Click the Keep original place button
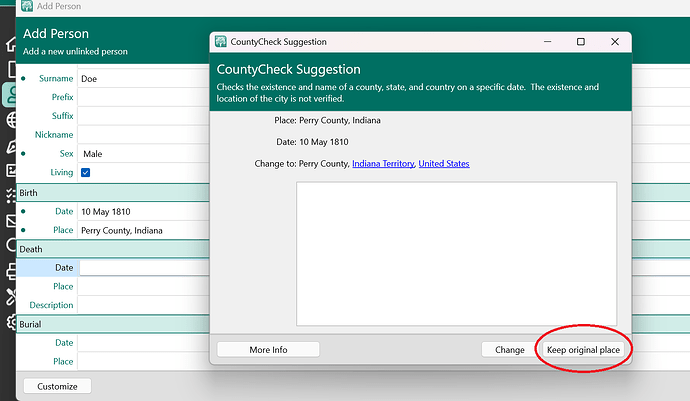Image resolution: width=690 pixels, height=401 pixels. 583,349
